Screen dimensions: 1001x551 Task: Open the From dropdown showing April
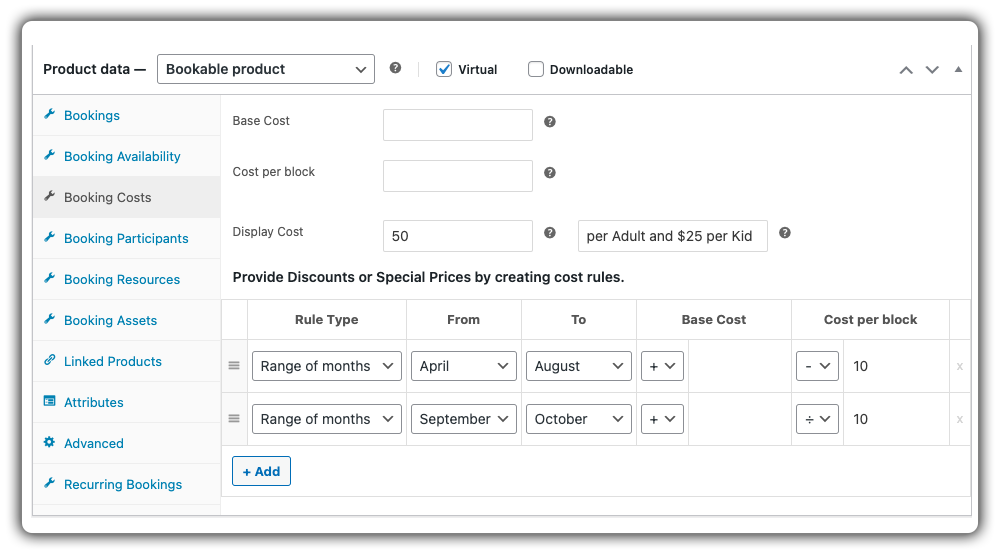(x=463, y=366)
